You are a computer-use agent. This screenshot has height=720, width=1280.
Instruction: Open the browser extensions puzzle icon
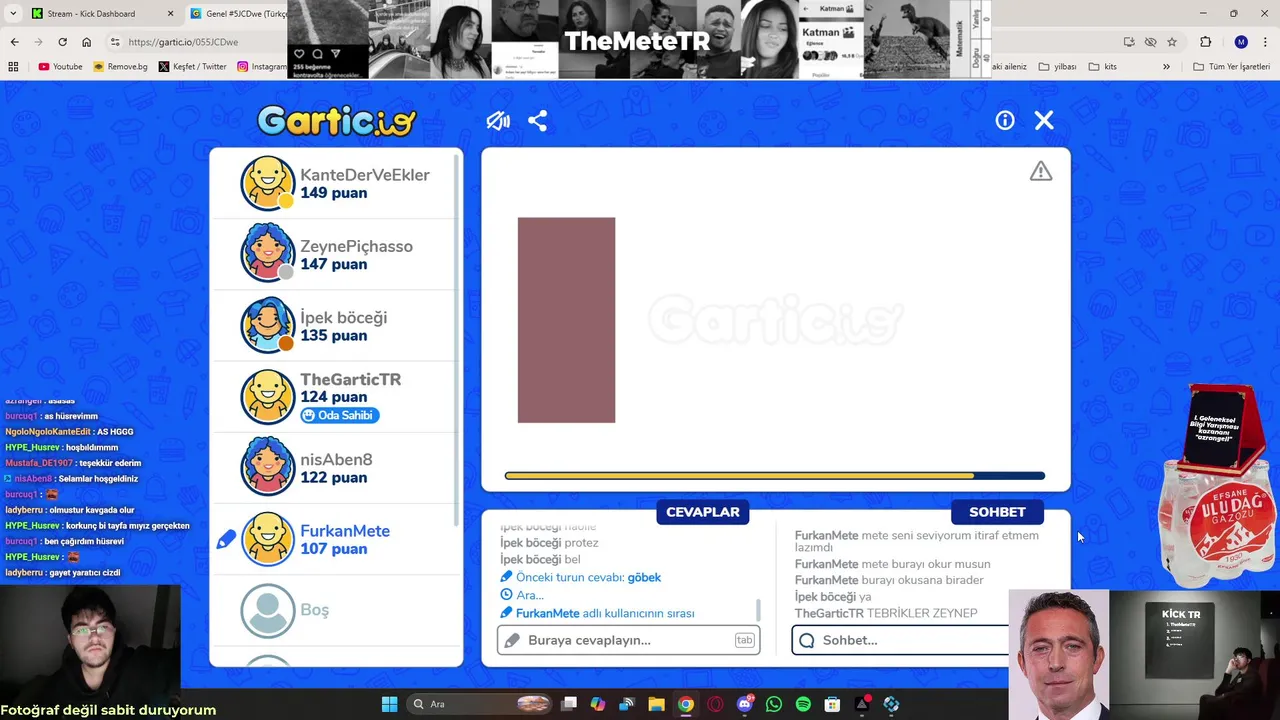click(1205, 42)
